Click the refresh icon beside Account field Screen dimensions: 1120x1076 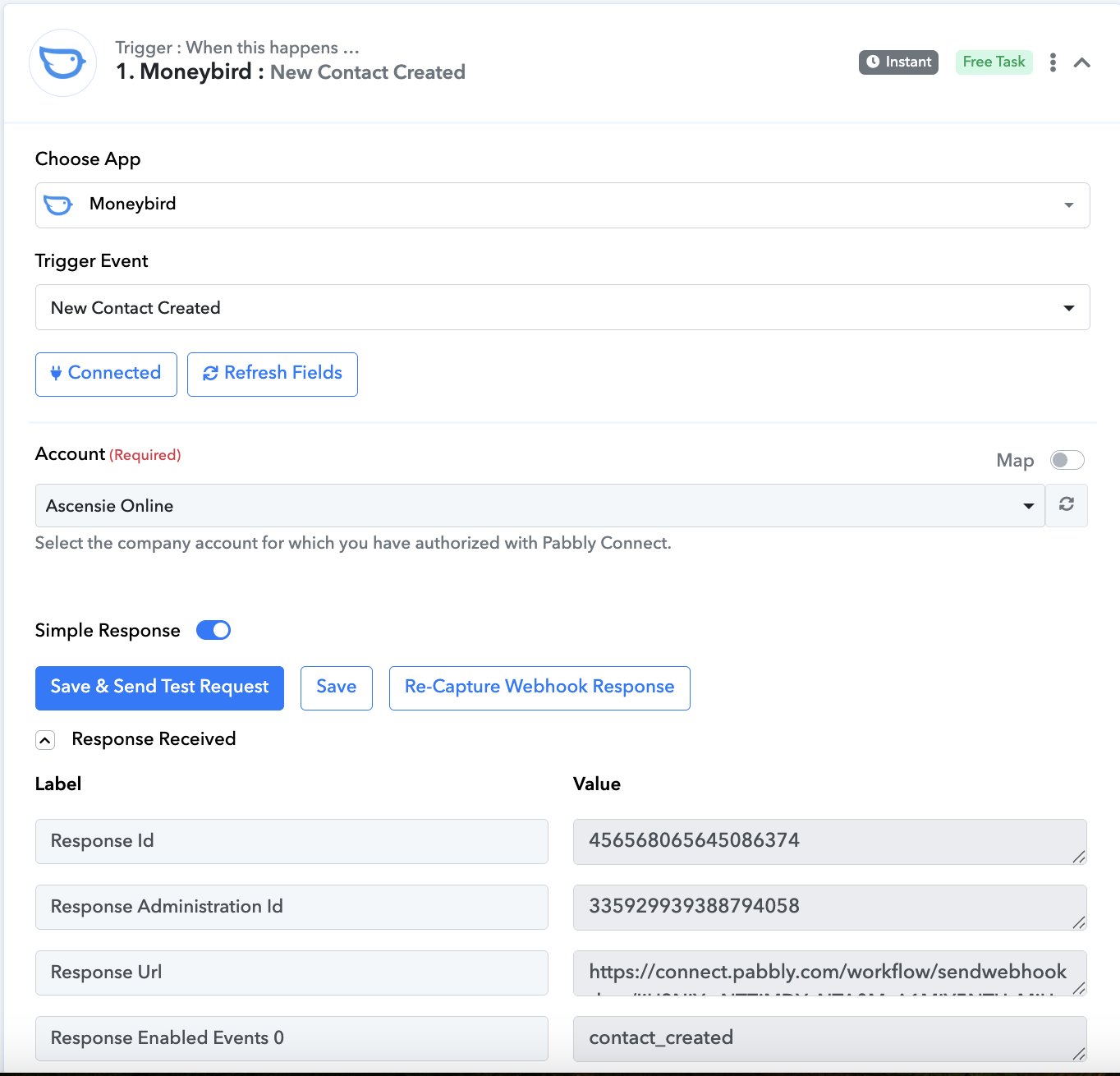[1067, 505]
